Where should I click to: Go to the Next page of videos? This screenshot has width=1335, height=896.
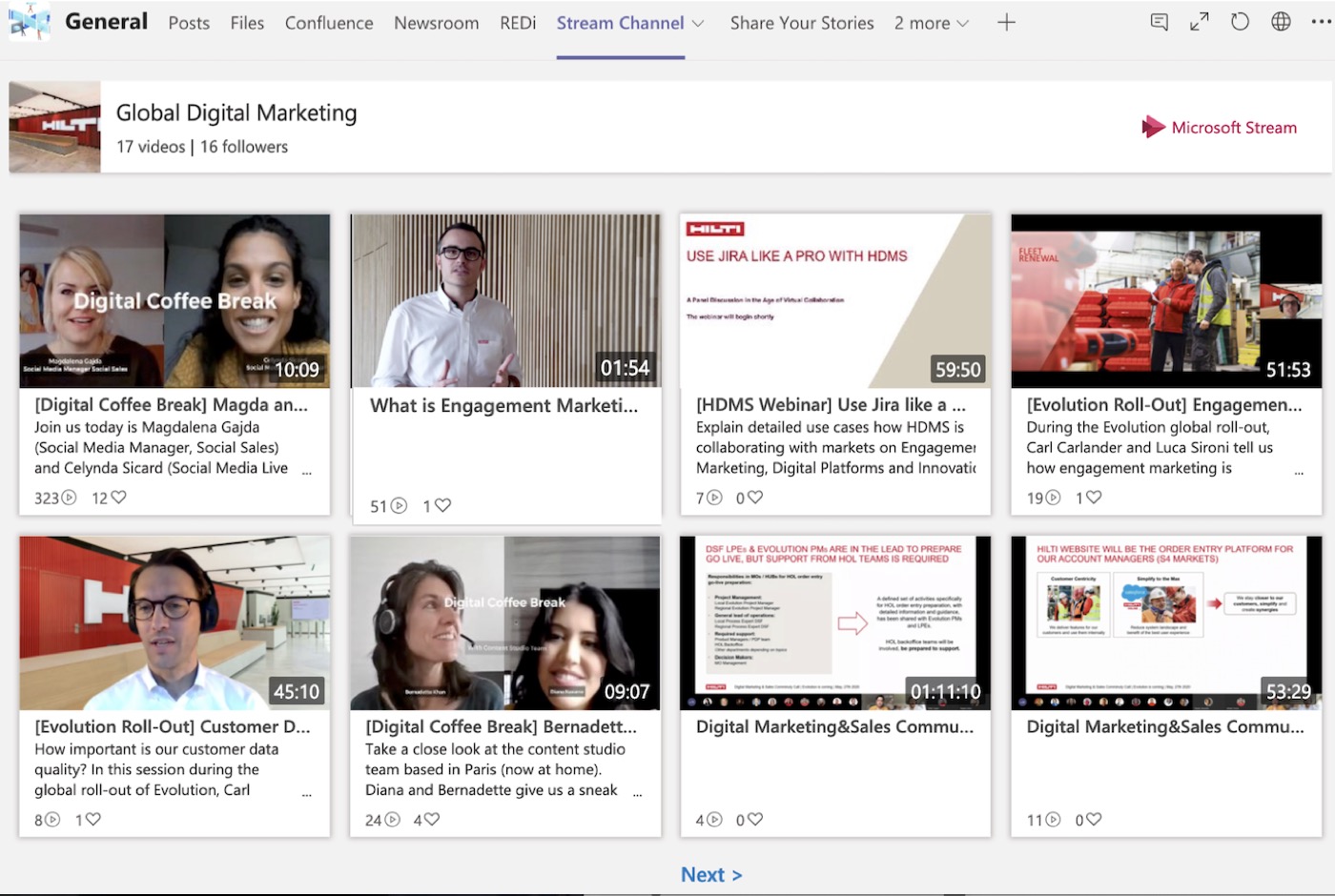pyautogui.click(x=711, y=874)
